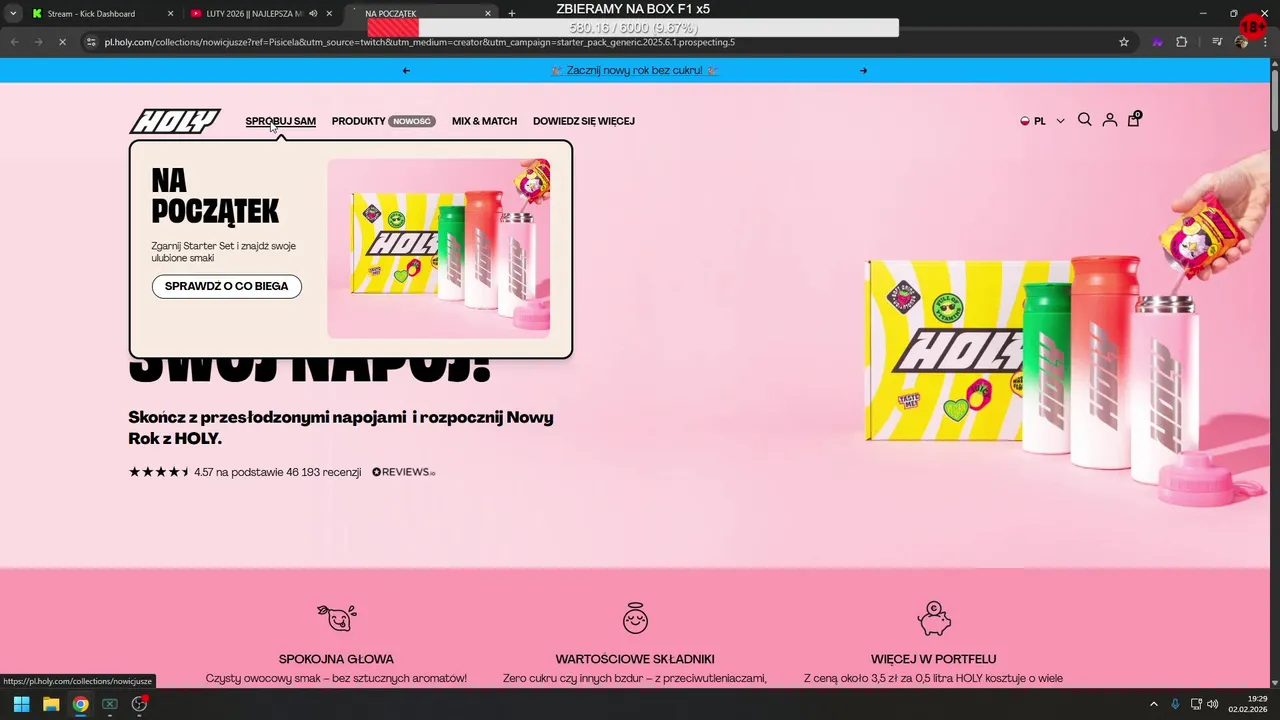The image size is (1280, 720).
Task: Open the Extensions puzzle menu
Action: tap(1182, 42)
